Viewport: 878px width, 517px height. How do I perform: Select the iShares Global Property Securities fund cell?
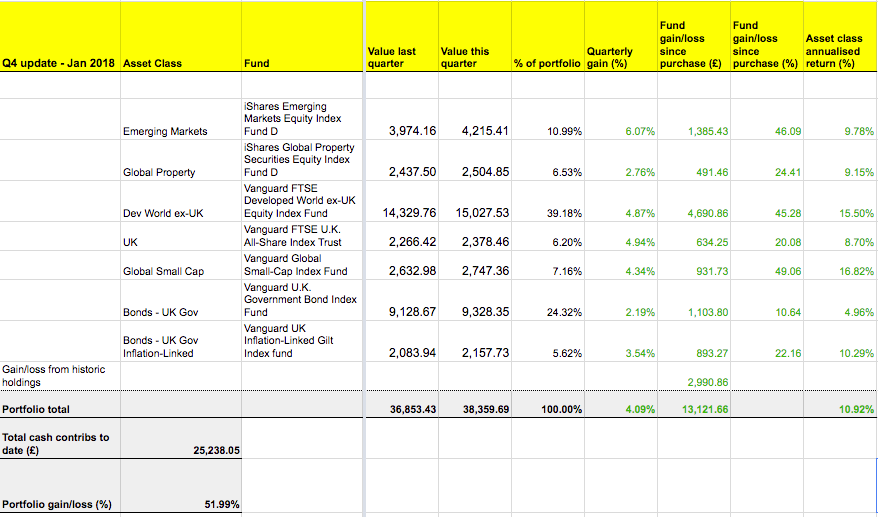pyautogui.click(x=297, y=158)
